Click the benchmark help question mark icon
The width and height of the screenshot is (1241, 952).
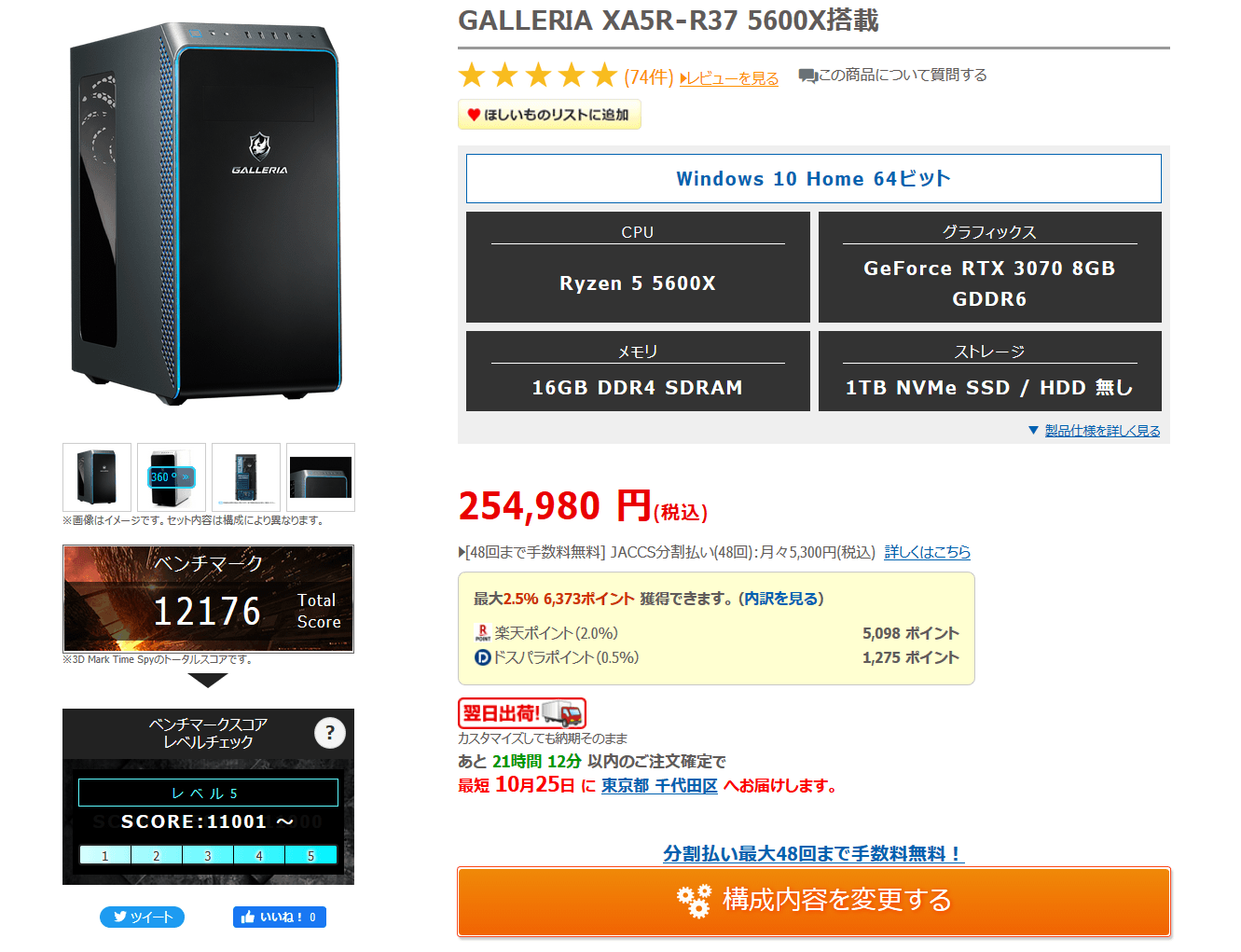329,733
